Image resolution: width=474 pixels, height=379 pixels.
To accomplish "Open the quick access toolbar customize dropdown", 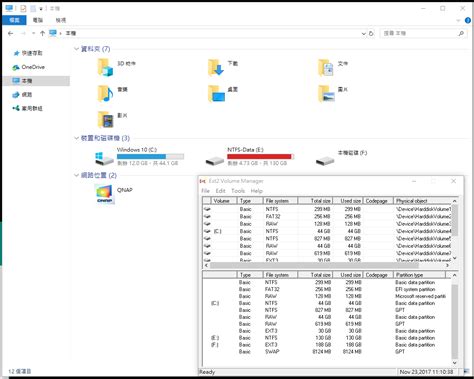I will point(41,9).
